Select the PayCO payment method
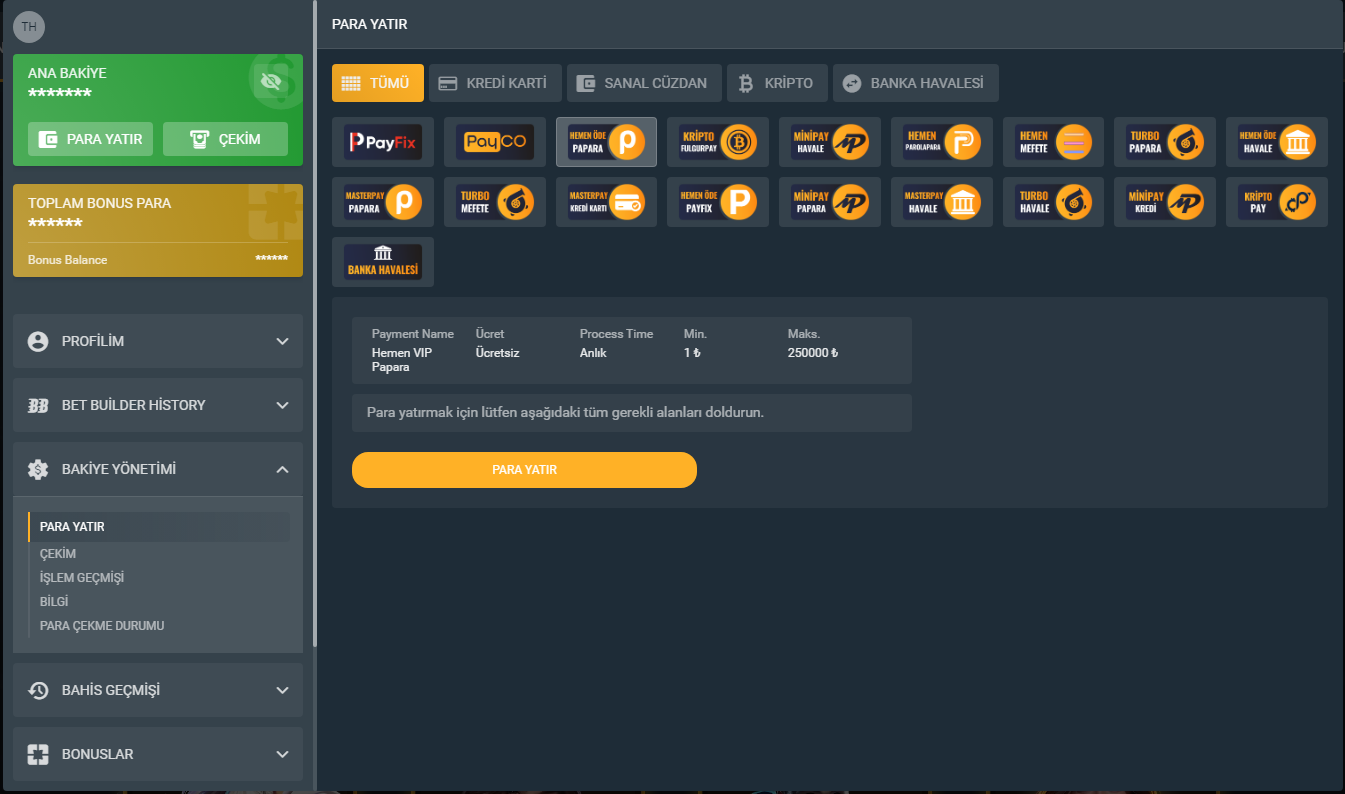The image size is (1345, 794). click(x=495, y=142)
